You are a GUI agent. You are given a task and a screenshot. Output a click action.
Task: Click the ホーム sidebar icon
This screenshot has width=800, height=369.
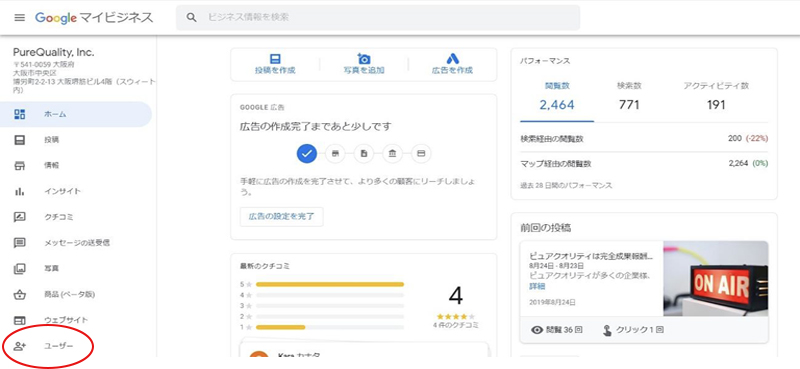[x=19, y=114]
